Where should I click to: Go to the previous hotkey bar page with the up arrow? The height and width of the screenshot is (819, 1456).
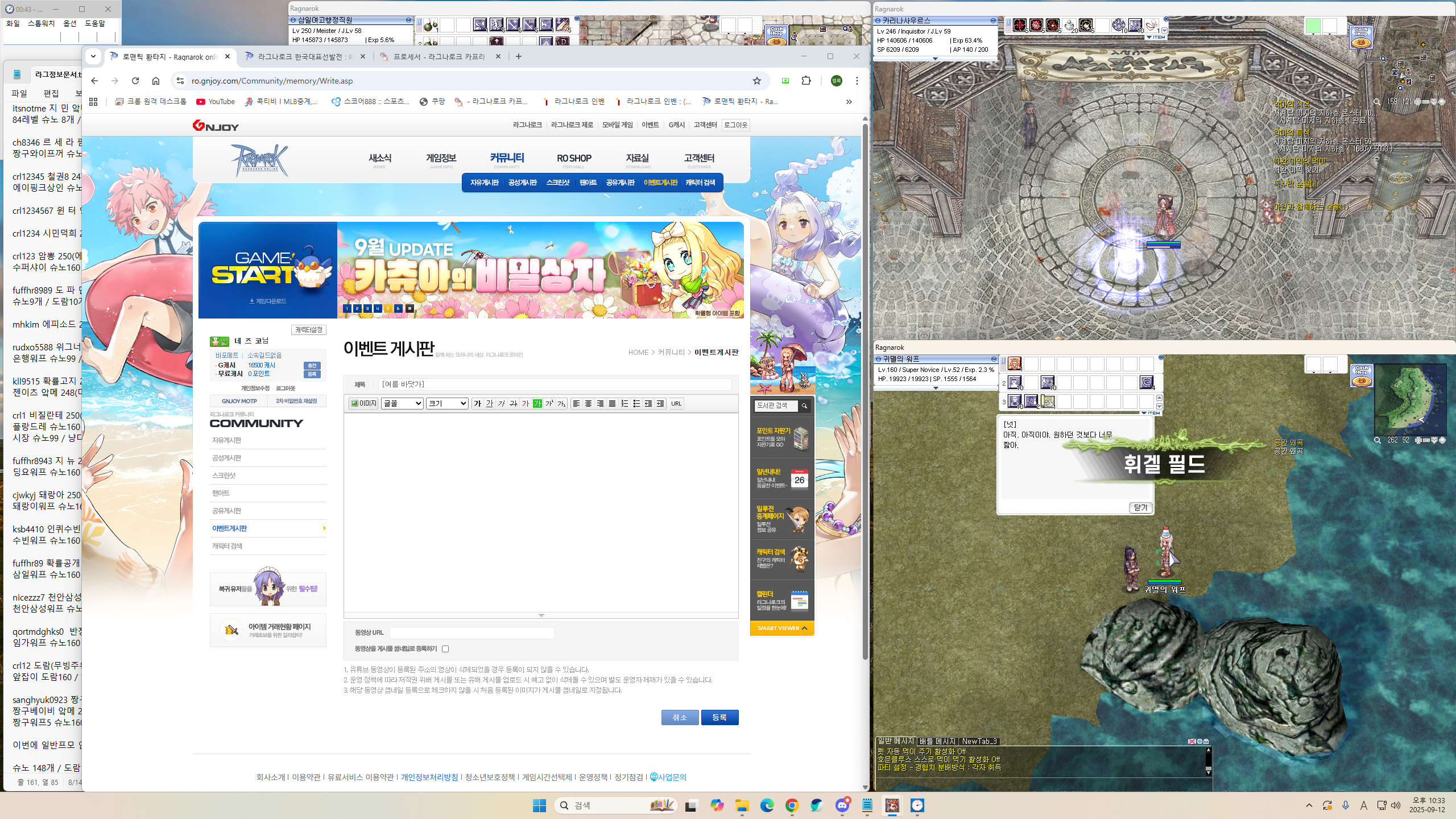(x=1159, y=396)
